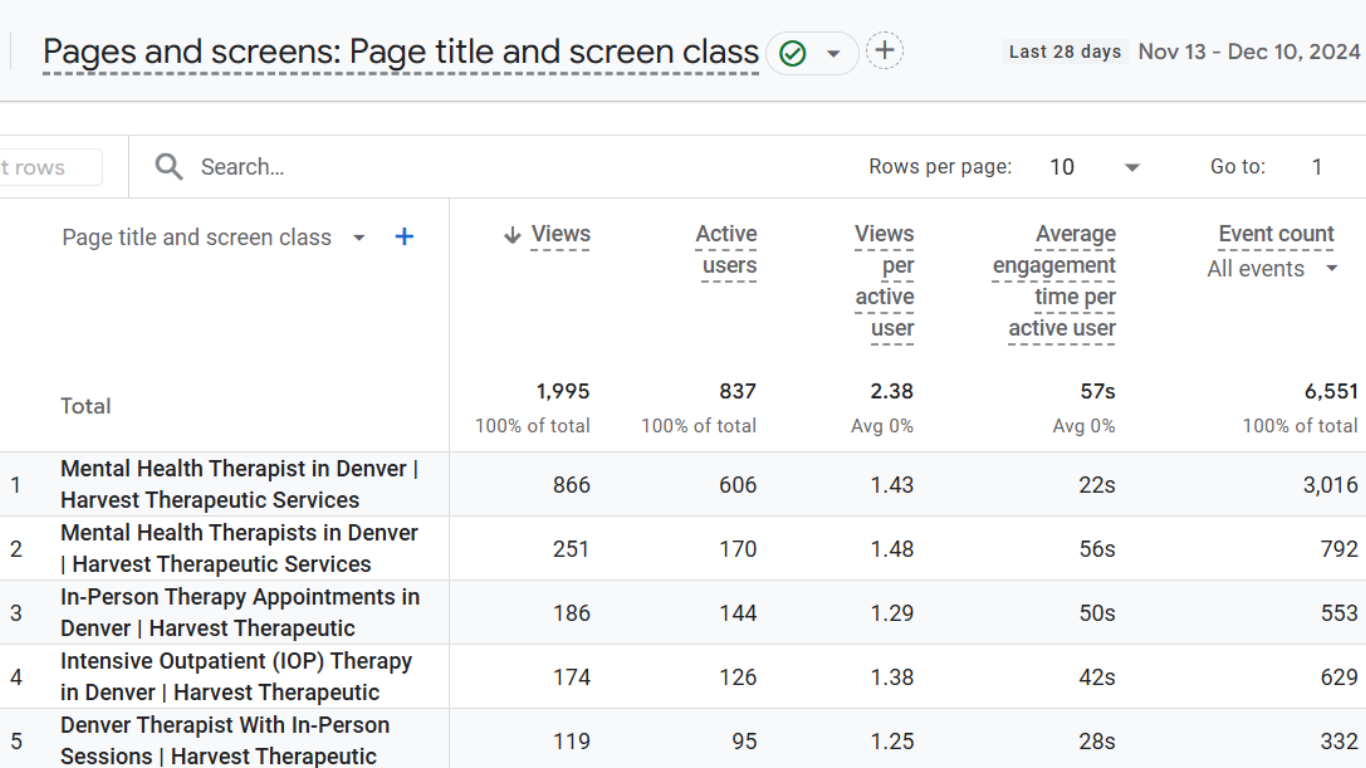Select row Mental Health Therapists in Denver
Screen dimensions: 1366x768
point(239,548)
